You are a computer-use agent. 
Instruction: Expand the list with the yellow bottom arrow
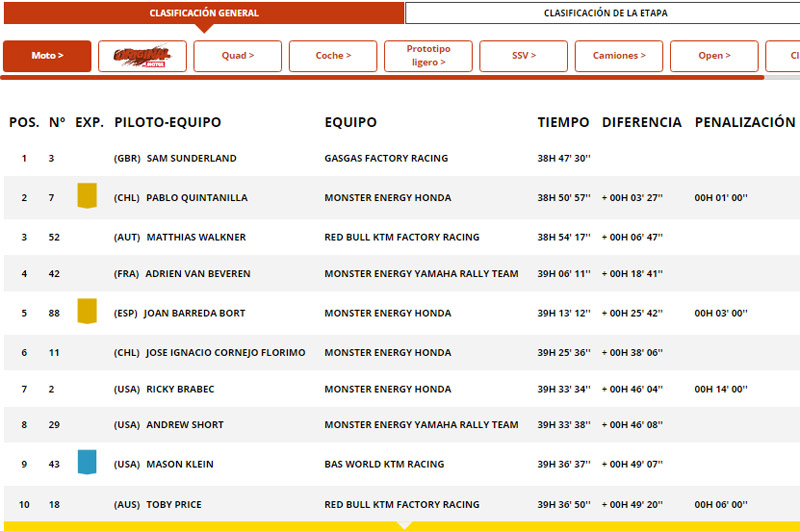404,525
